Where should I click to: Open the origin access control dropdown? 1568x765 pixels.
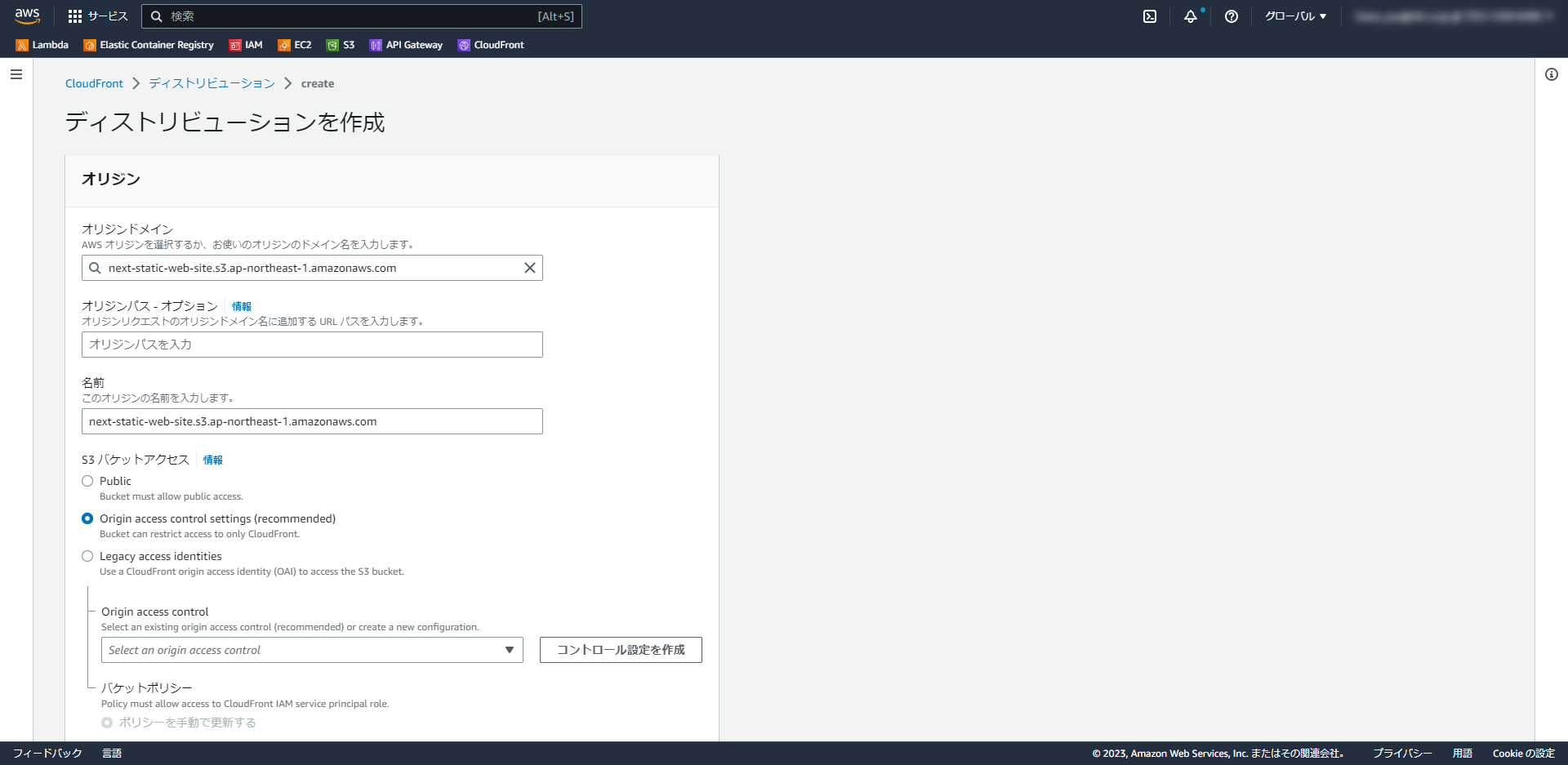pos(312,650)
